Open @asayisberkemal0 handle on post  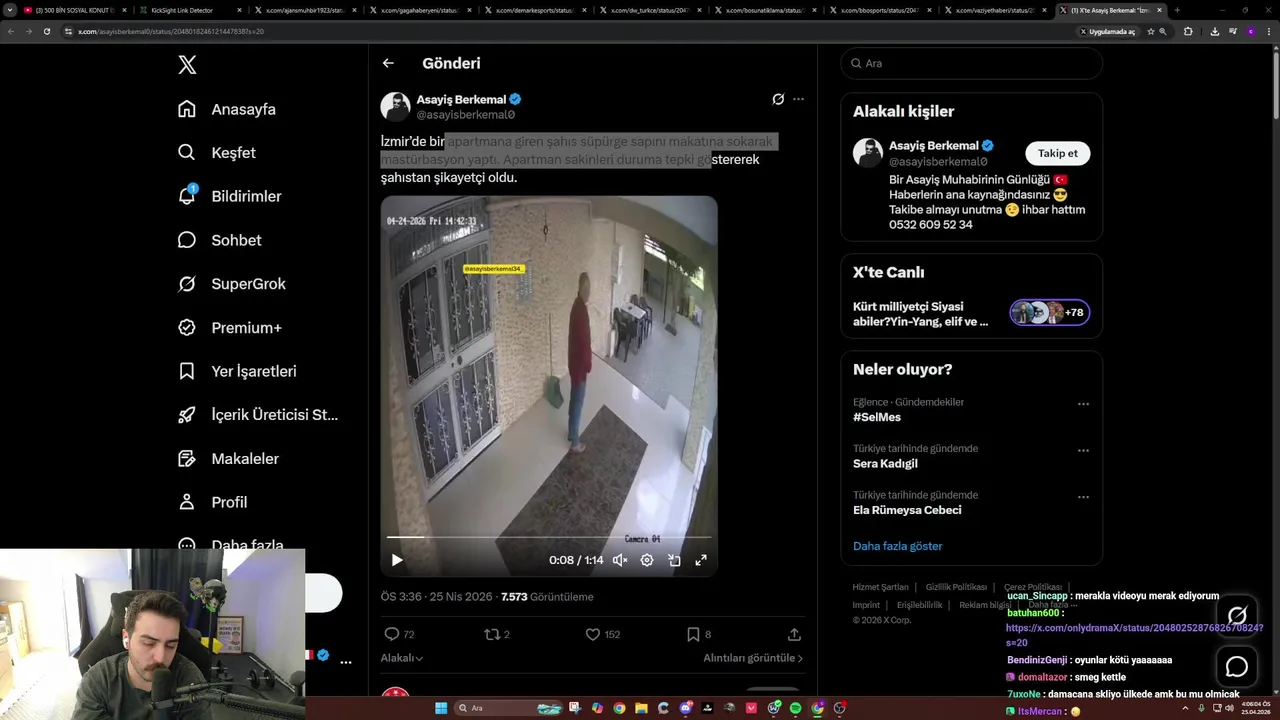point(465,115)
